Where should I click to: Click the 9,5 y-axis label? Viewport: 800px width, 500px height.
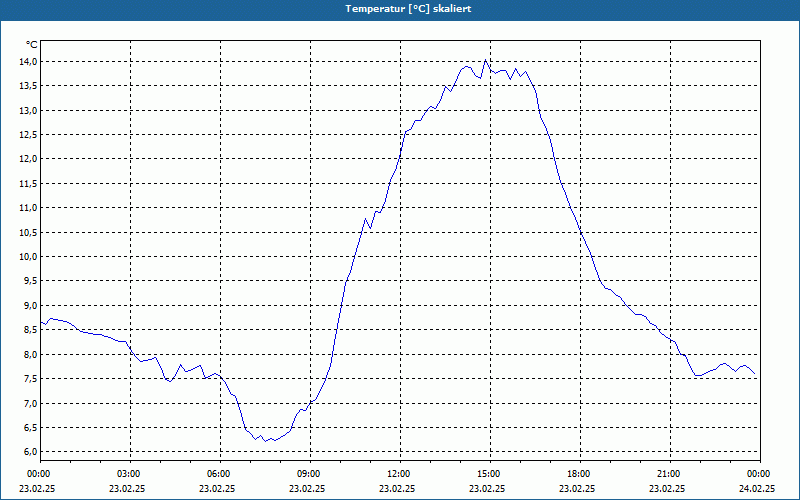click(x=31, y=281)
